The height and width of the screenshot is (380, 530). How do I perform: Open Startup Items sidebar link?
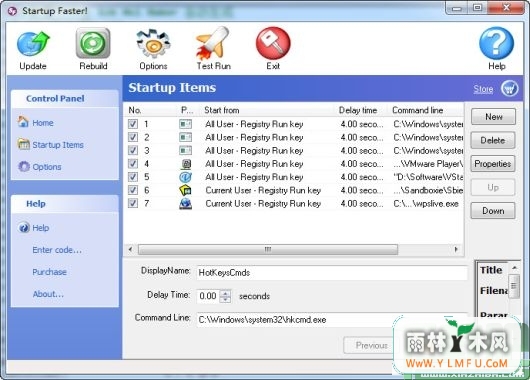point(58,145)
